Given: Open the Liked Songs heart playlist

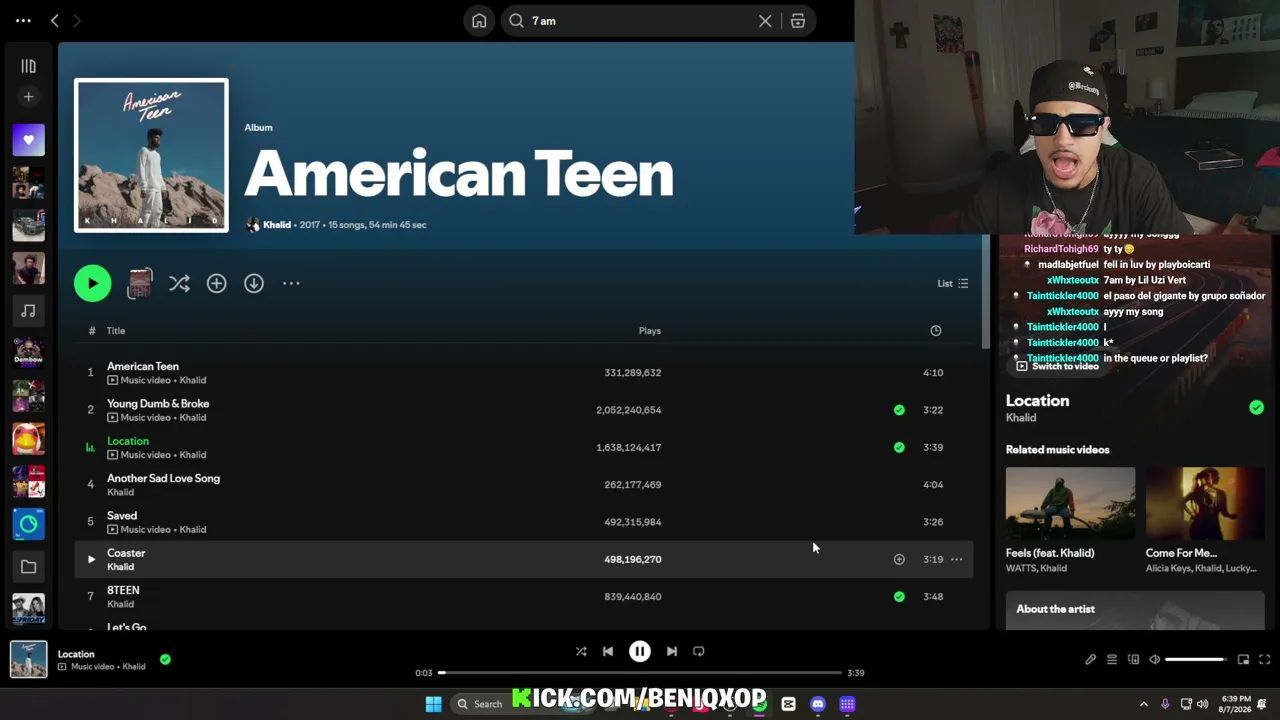Looking at the screenshot, I should [28, 140].
